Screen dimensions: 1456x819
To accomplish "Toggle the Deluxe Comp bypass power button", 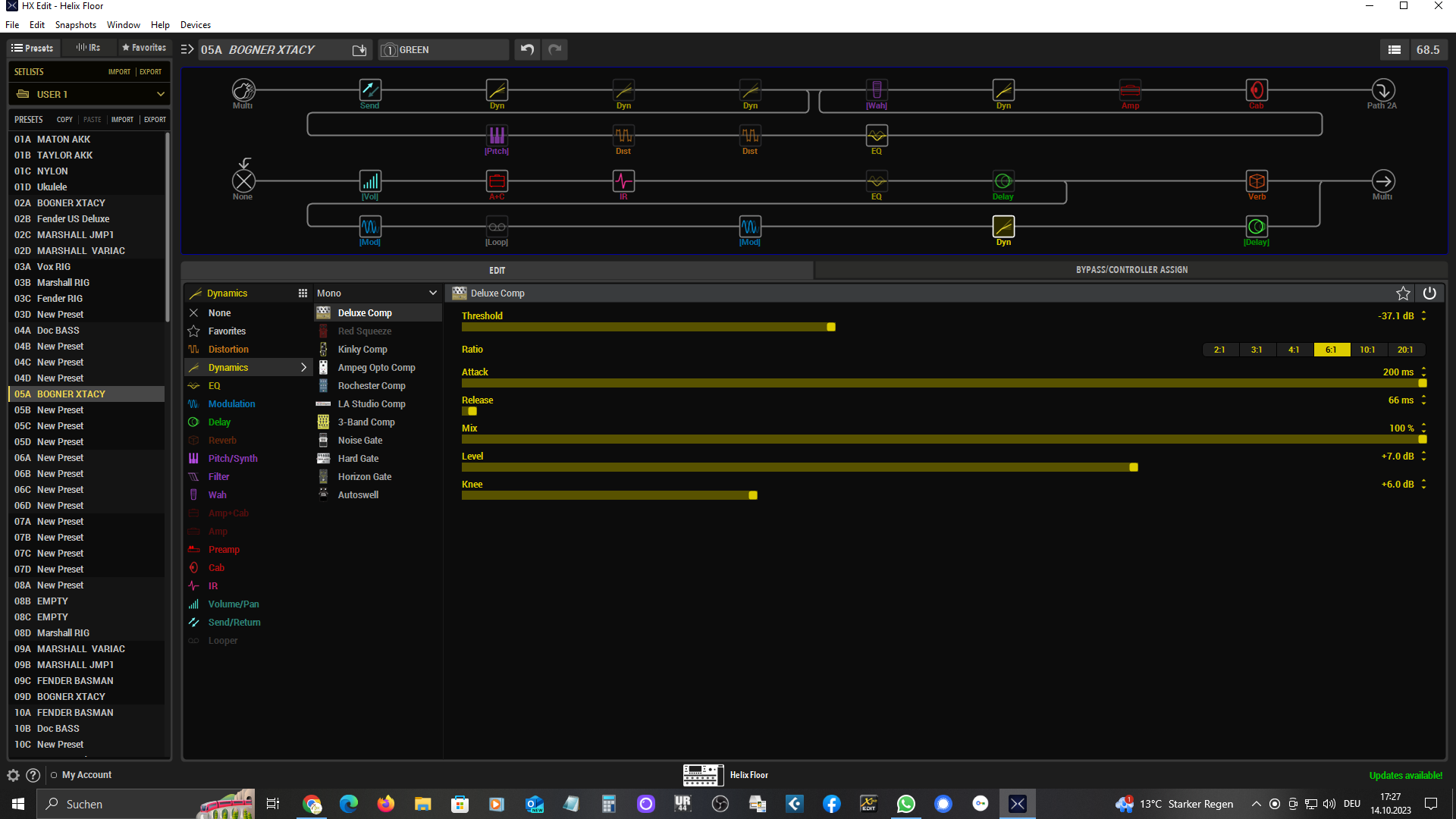I will point(1429,293).
